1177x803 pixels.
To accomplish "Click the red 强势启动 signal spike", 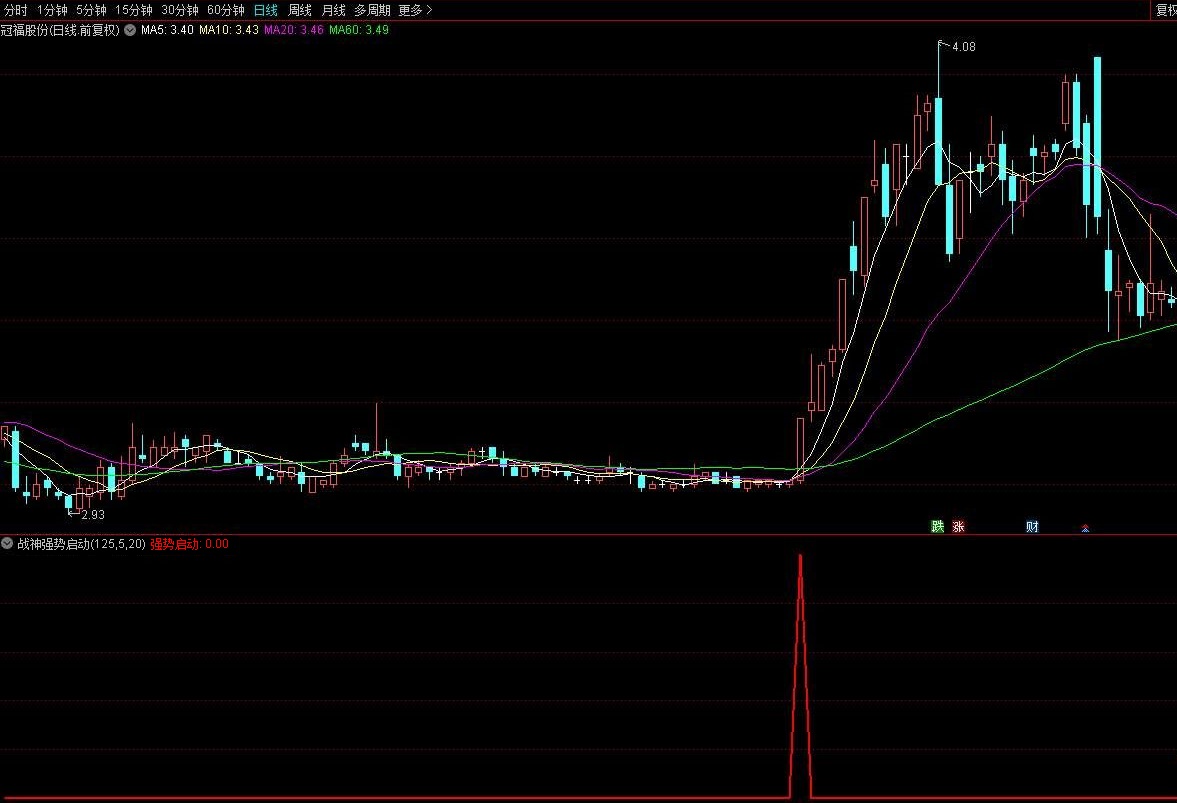I will pos(800,675).
